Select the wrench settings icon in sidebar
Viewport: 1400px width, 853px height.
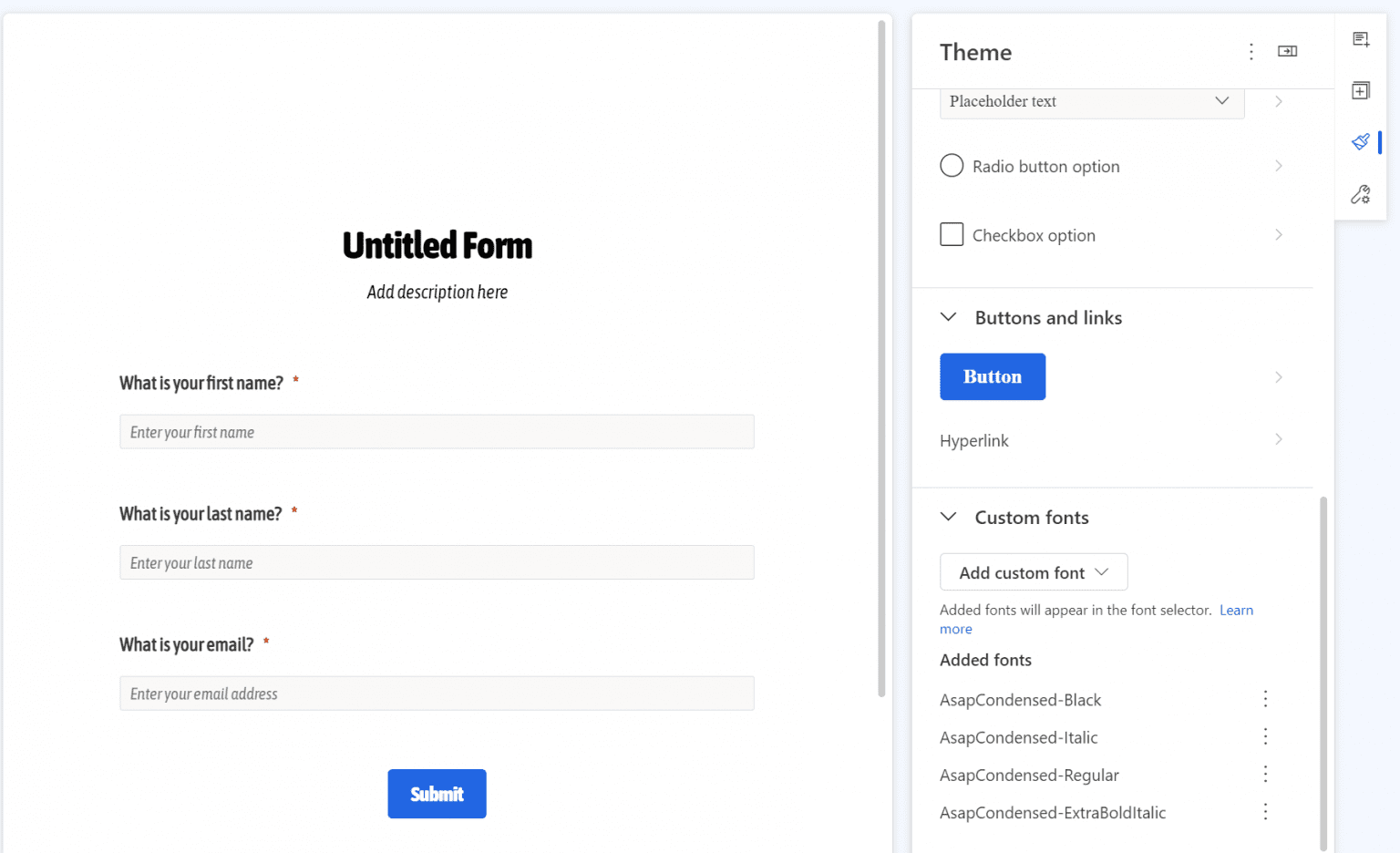point(1361,194)
